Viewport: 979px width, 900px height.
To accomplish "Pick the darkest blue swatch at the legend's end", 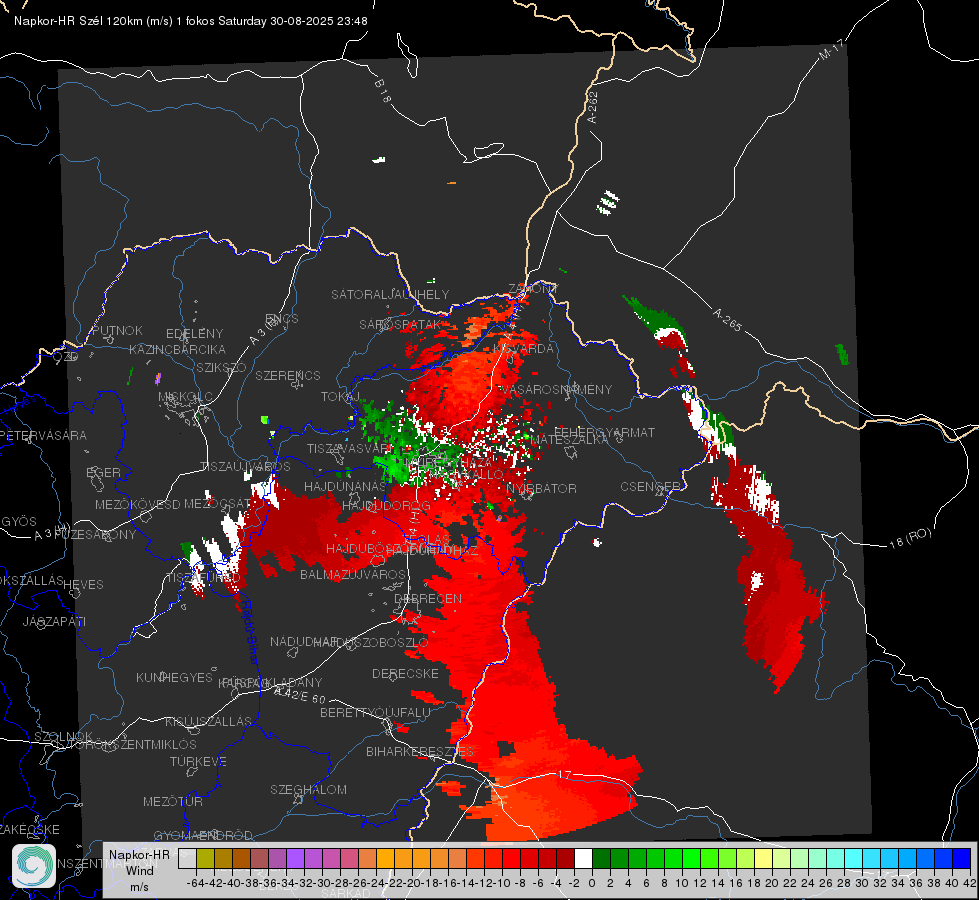I will [962, 859].
